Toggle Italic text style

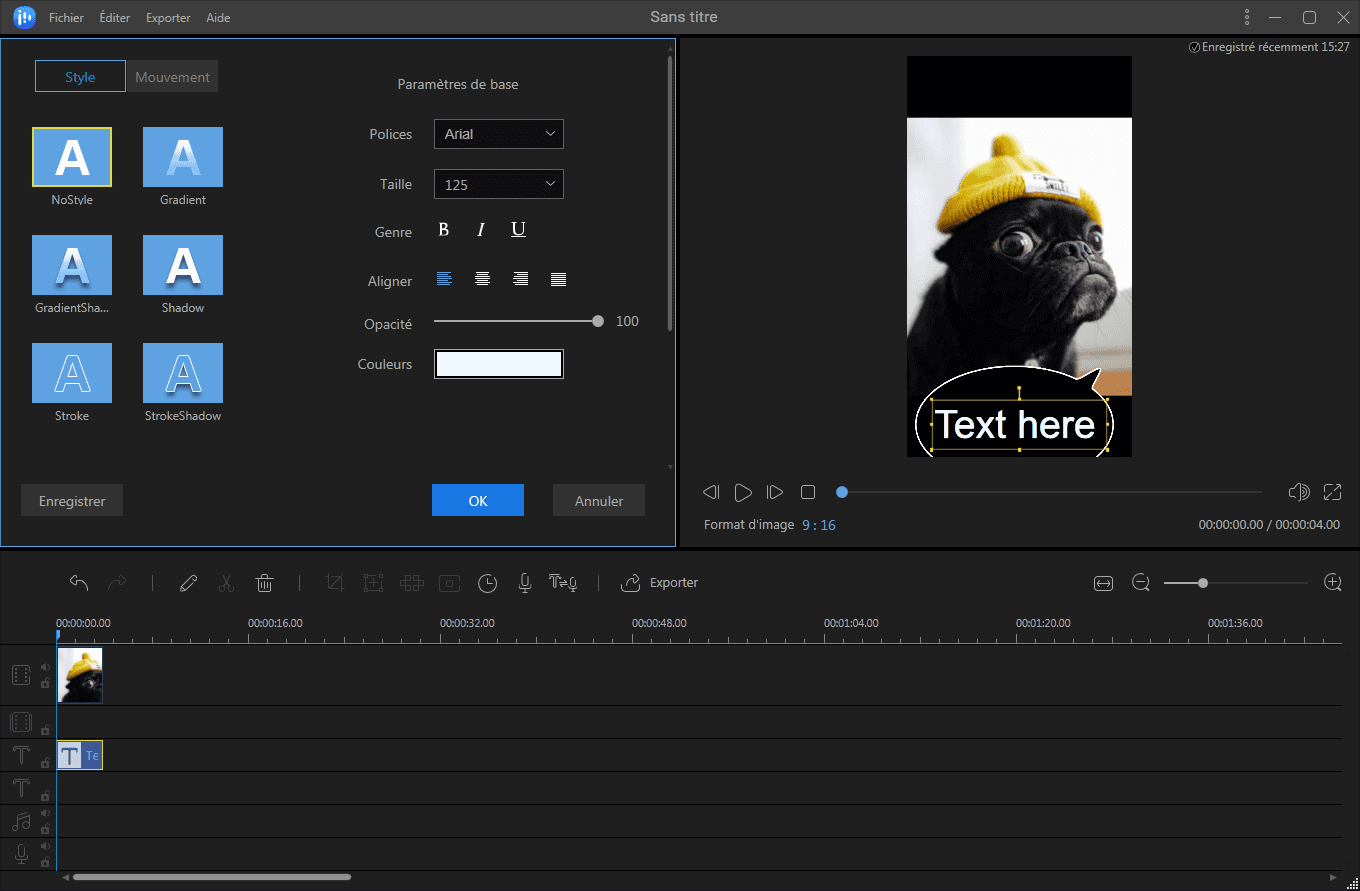(481, 230)
